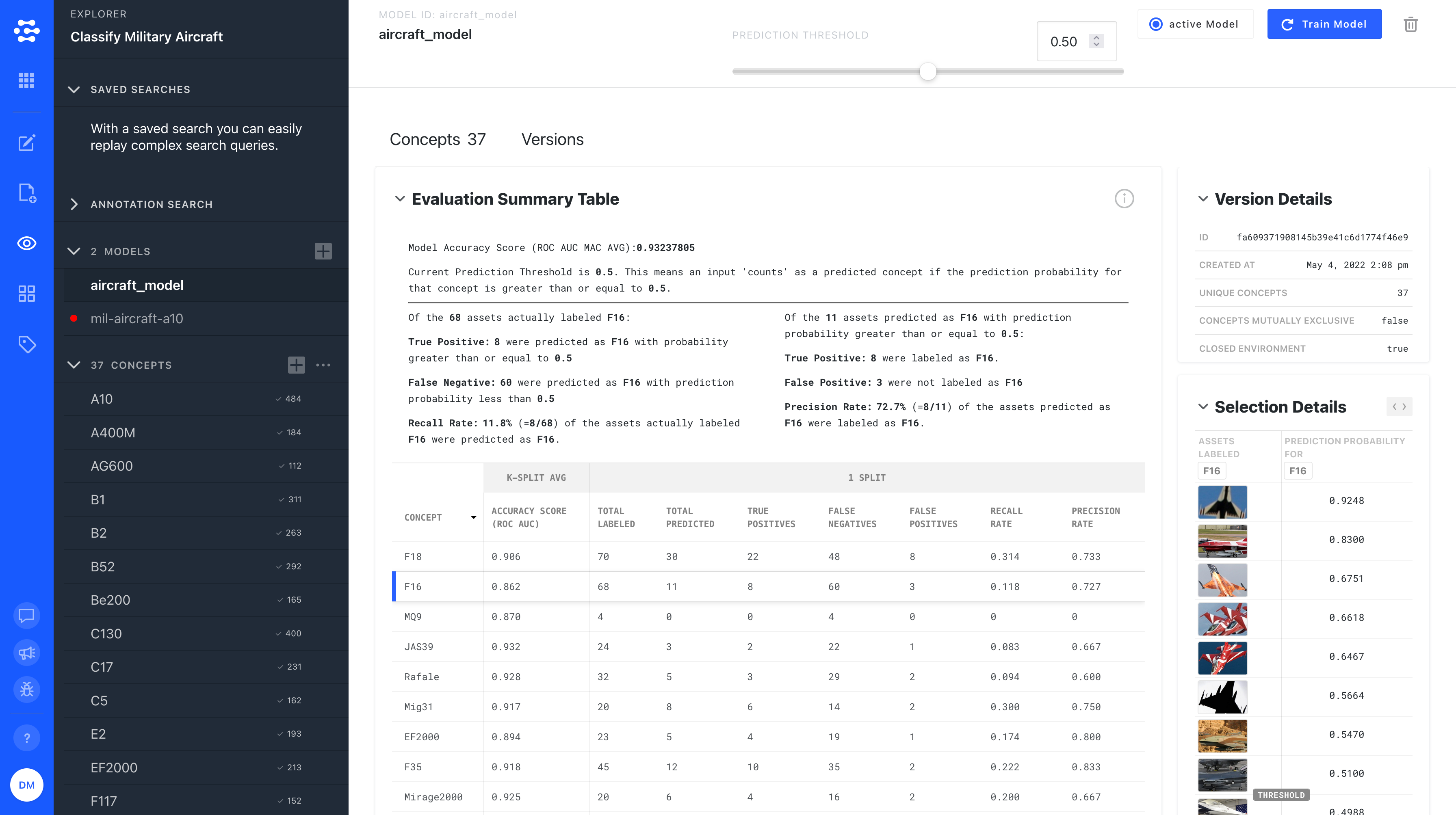Viewport: 1456px width, 815px height.
Task: Select the F18 row in table
Action: [768, 557]
